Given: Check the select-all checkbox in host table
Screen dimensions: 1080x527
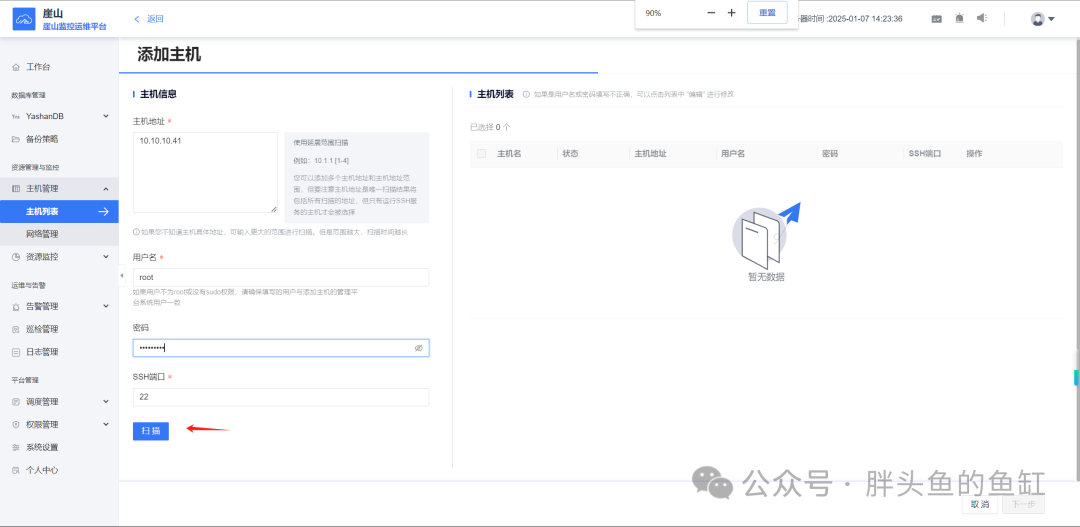Looking at the screenshot, I should 481,154.
